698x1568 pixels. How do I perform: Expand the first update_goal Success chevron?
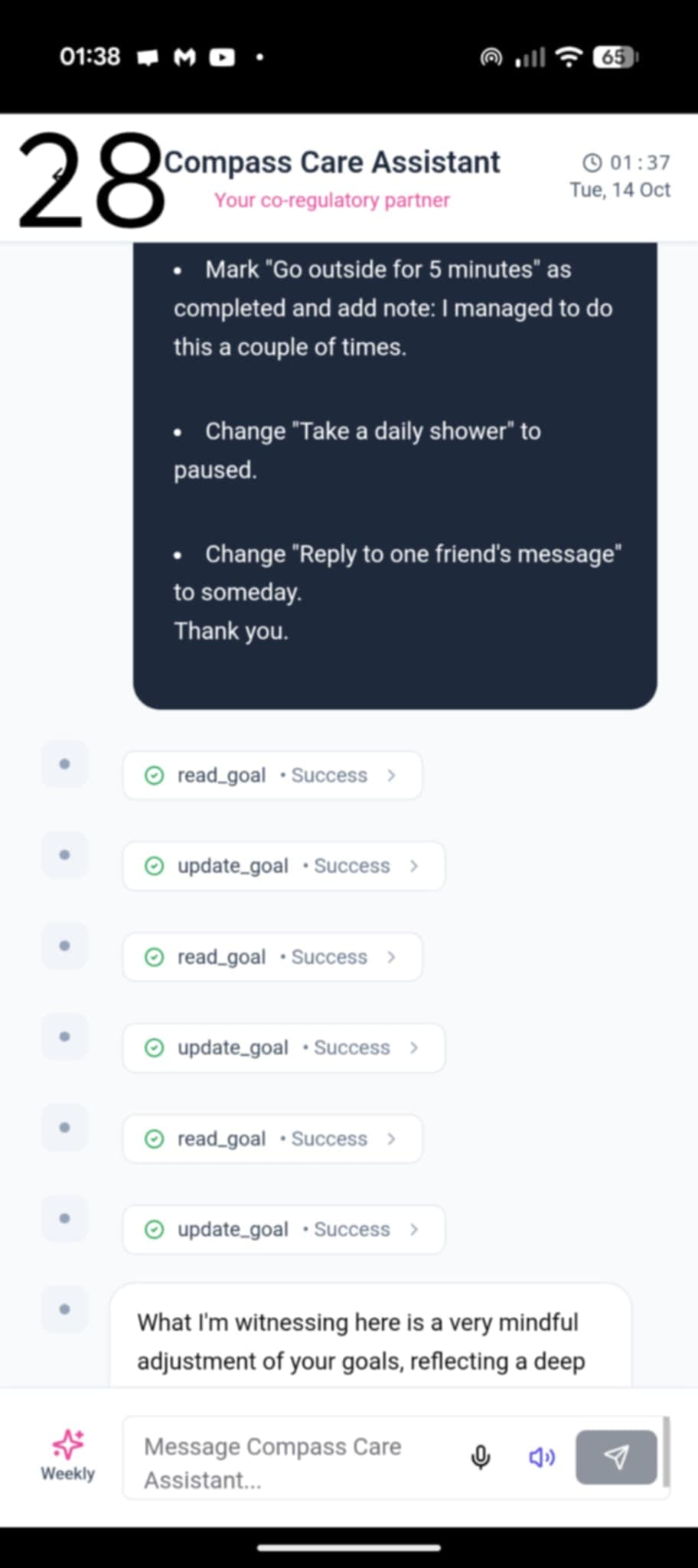[x=414, y=866]
